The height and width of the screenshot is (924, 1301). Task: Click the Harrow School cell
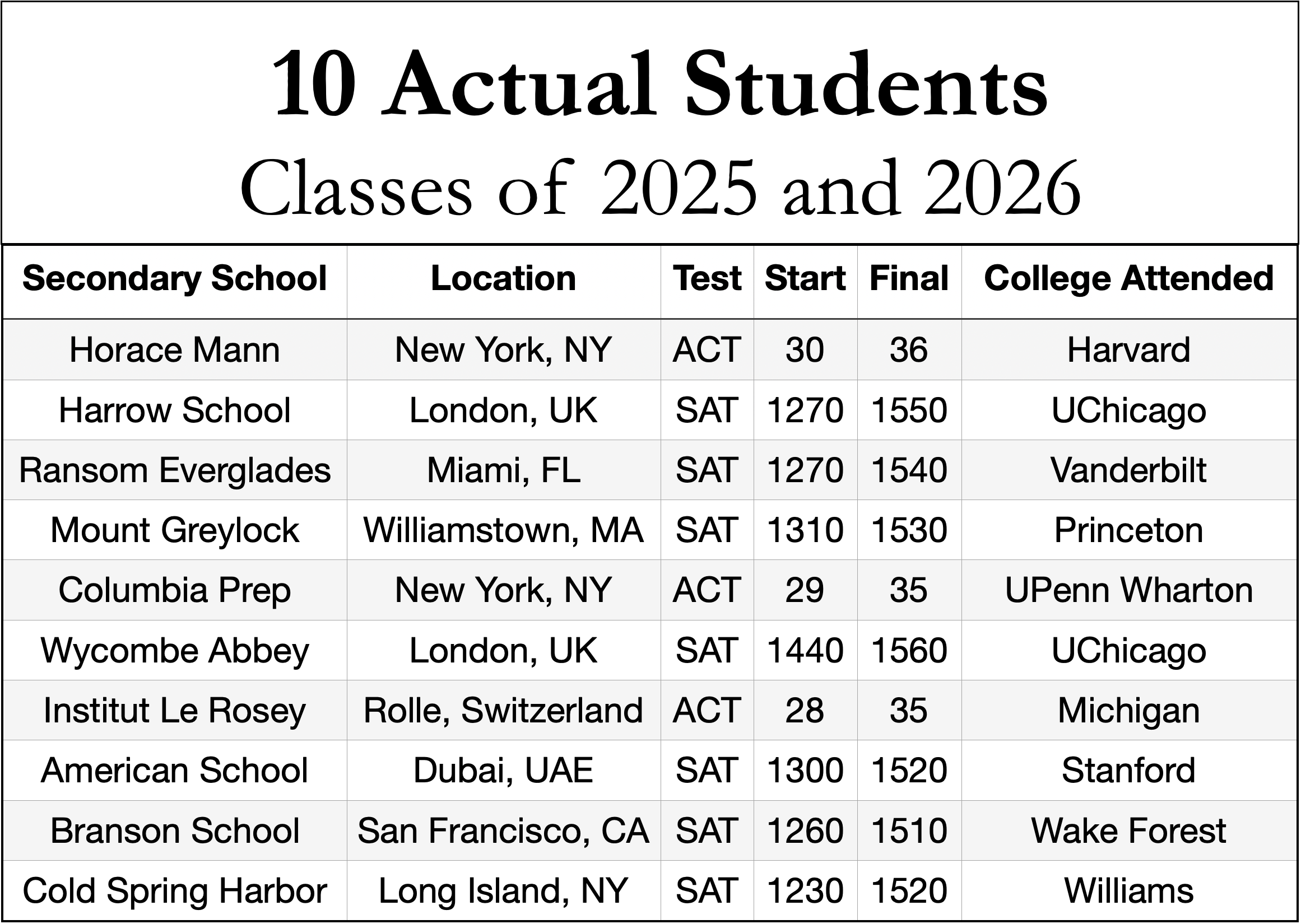[x=174, y=410]
